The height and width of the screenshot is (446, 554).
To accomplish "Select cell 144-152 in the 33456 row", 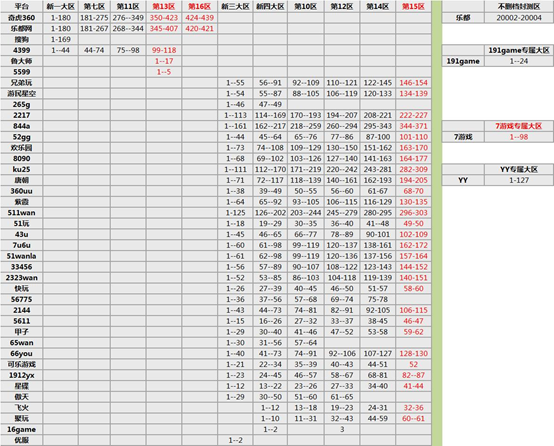I will pos(413,267).
